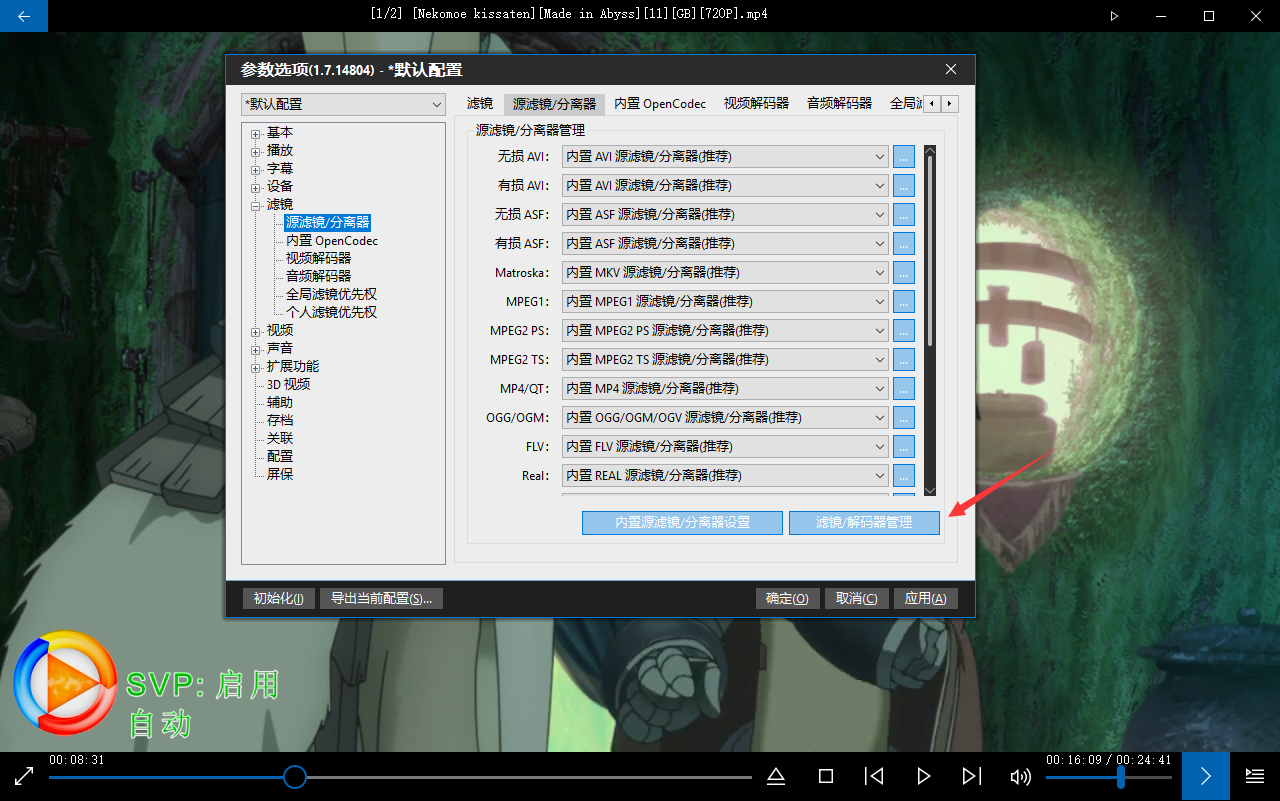This screenshot has height=801, width=1280.
Task: Open the Matroska splitter dropdown
Action: click(725, 273)
